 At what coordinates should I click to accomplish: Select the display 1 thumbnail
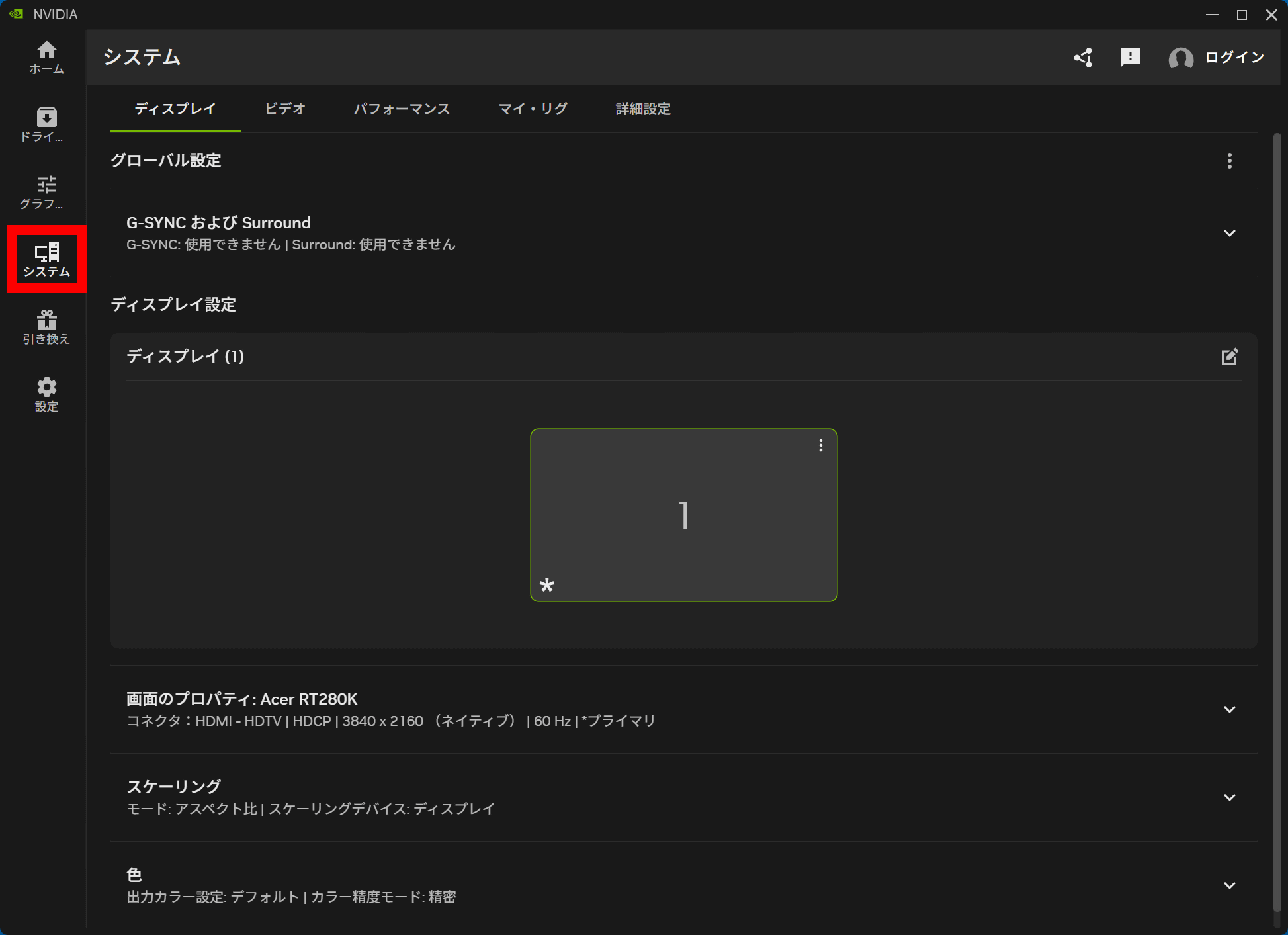click(684, 515)
